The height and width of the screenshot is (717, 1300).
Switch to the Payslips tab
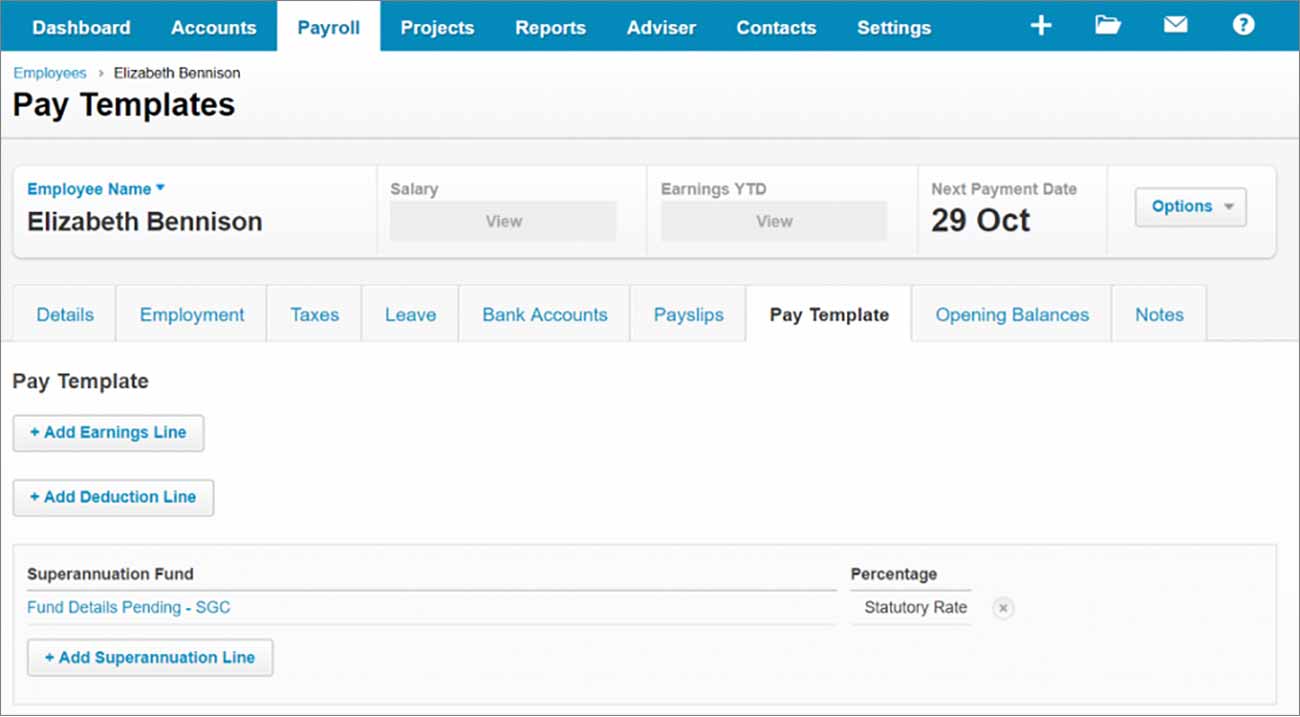pos(688,314)
